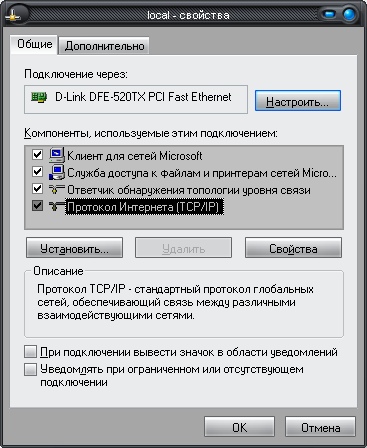This screenshot has width=367, height=448.
Task: Click the minimize pill button in the title bar
Action: (329, 14)
